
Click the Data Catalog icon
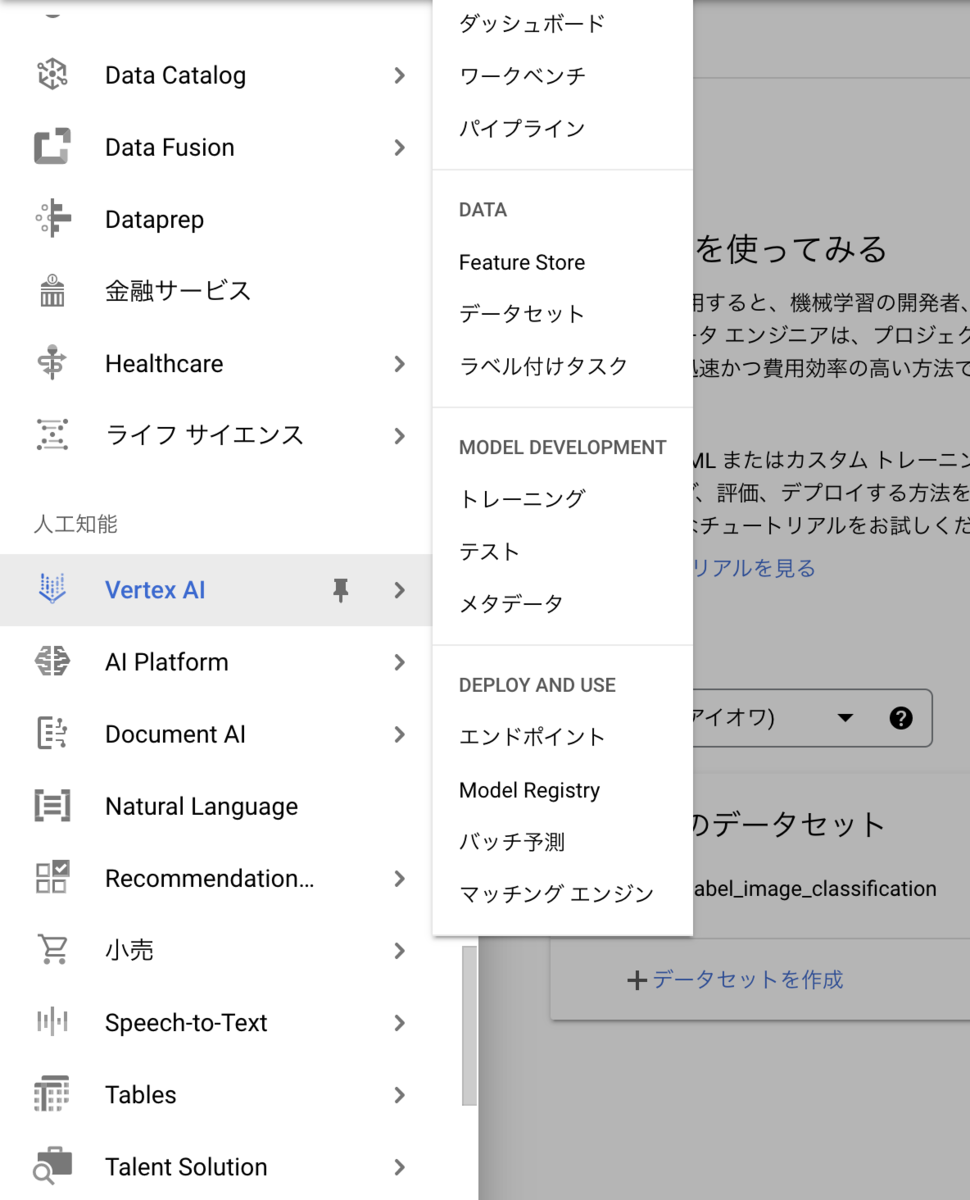click(52, 75)
